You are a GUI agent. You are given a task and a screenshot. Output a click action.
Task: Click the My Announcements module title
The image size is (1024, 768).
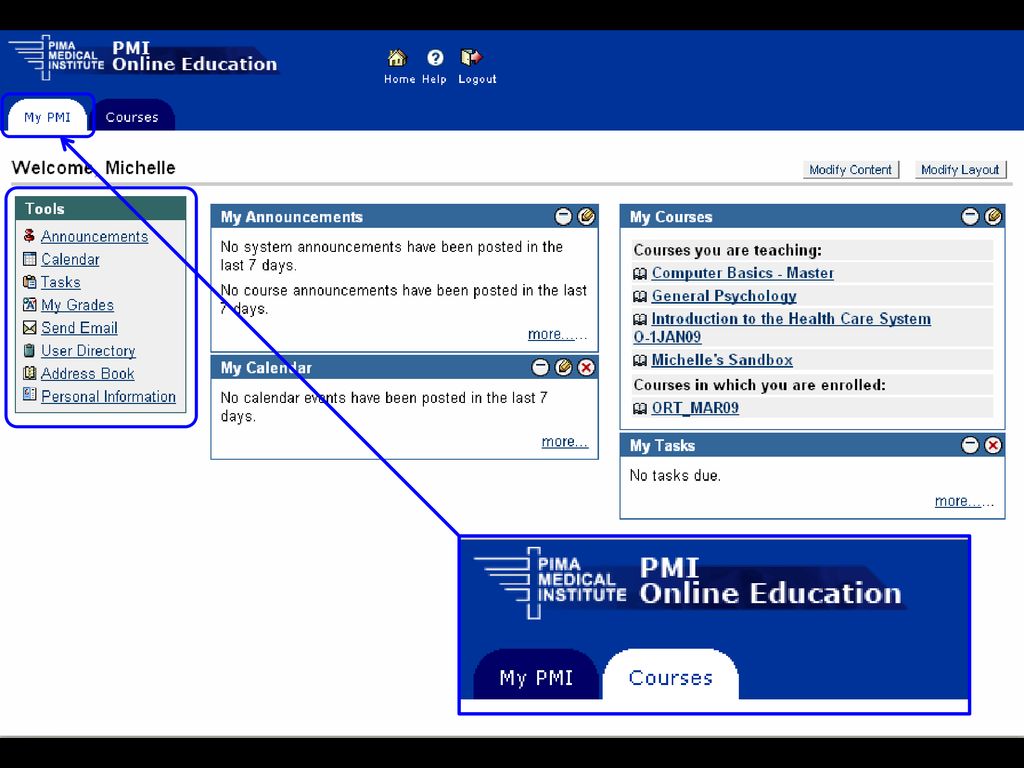coord(291,217)
